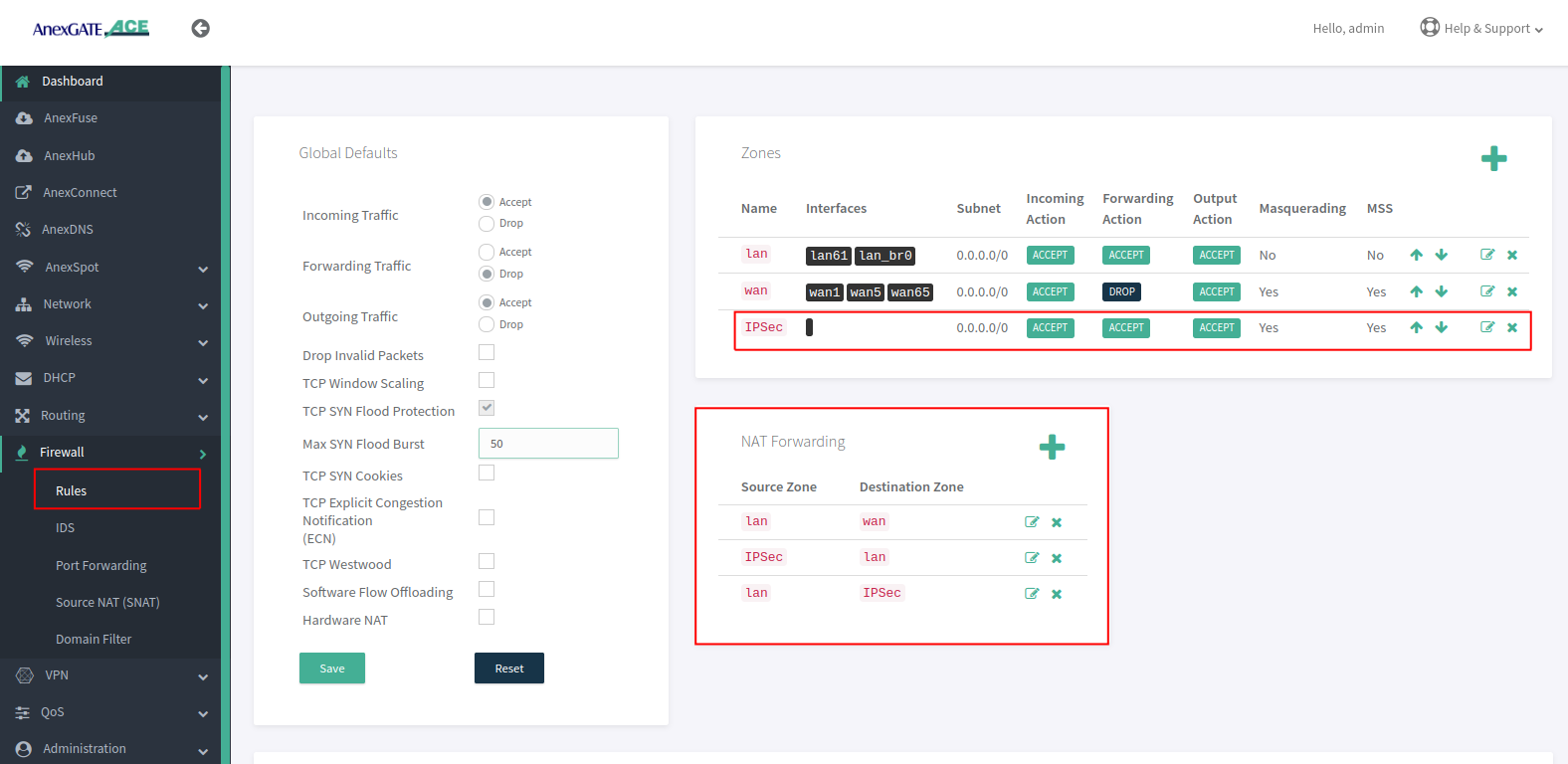1568x764 pixels.
Task: Click the Max SYN Flood Burst field
Action: coord(548,444)
